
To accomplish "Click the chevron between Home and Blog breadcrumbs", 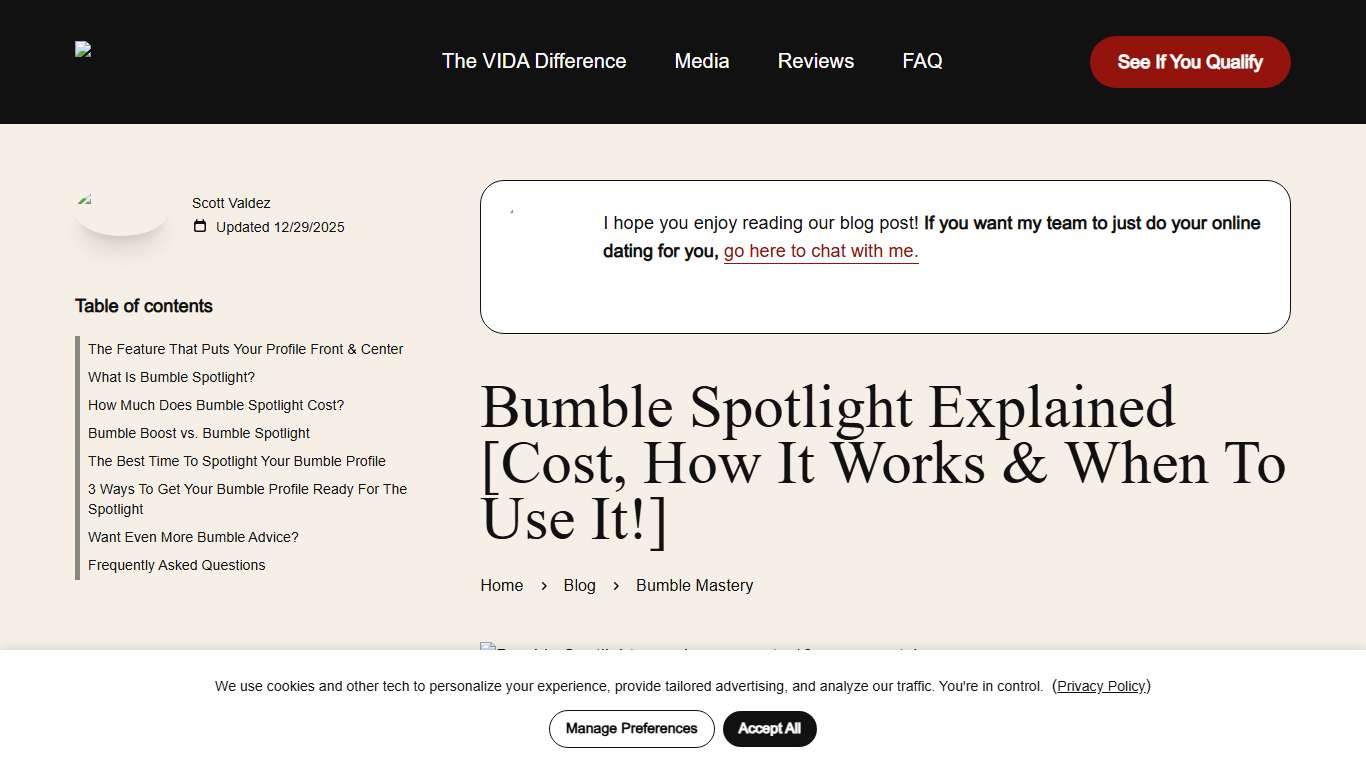I will pyautogui.click(x=543, y=586).
